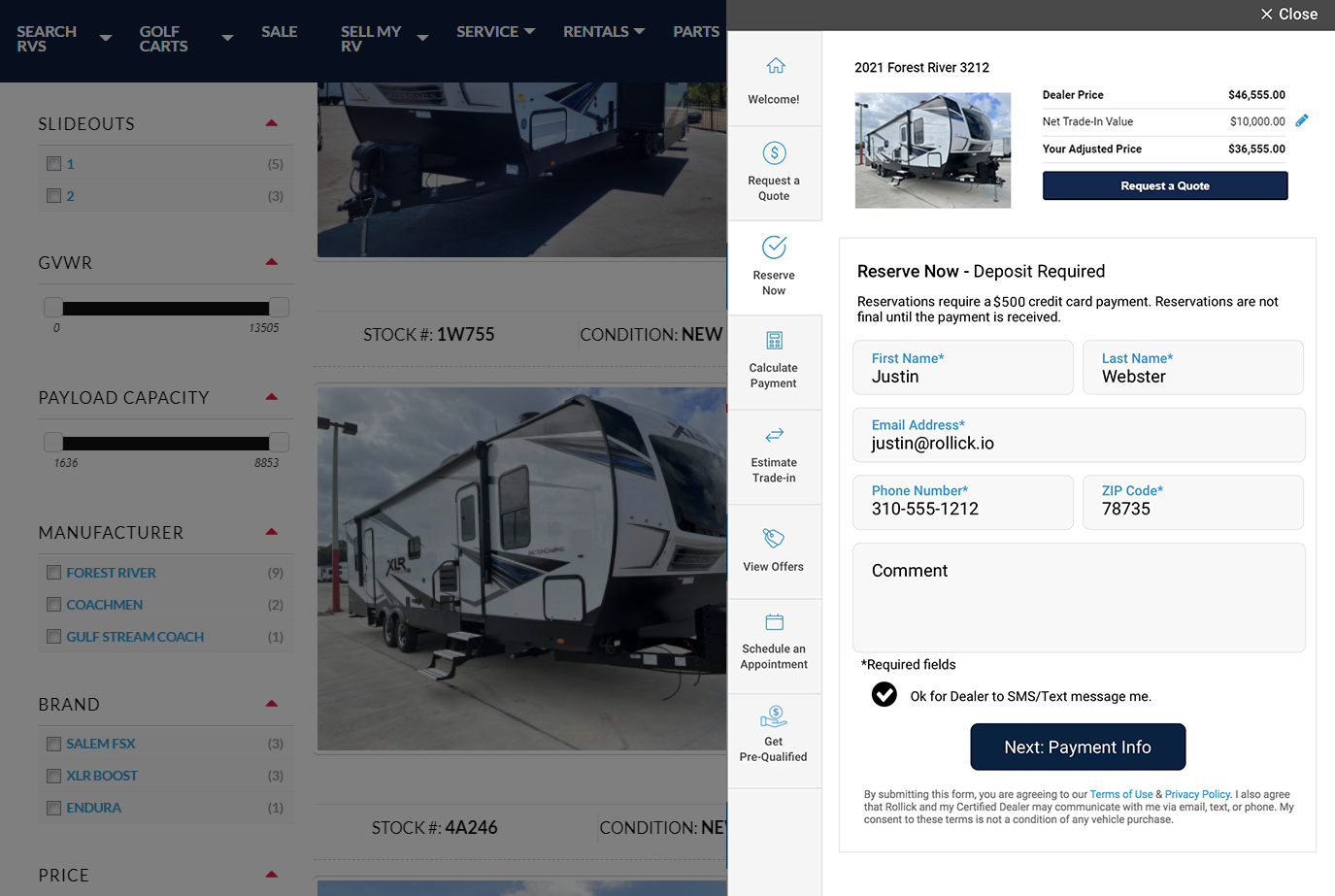The height and width of the screenshot is (896, 1335).
Task: Adjust the GVWR range slider
Action: [x=165, y=308]
